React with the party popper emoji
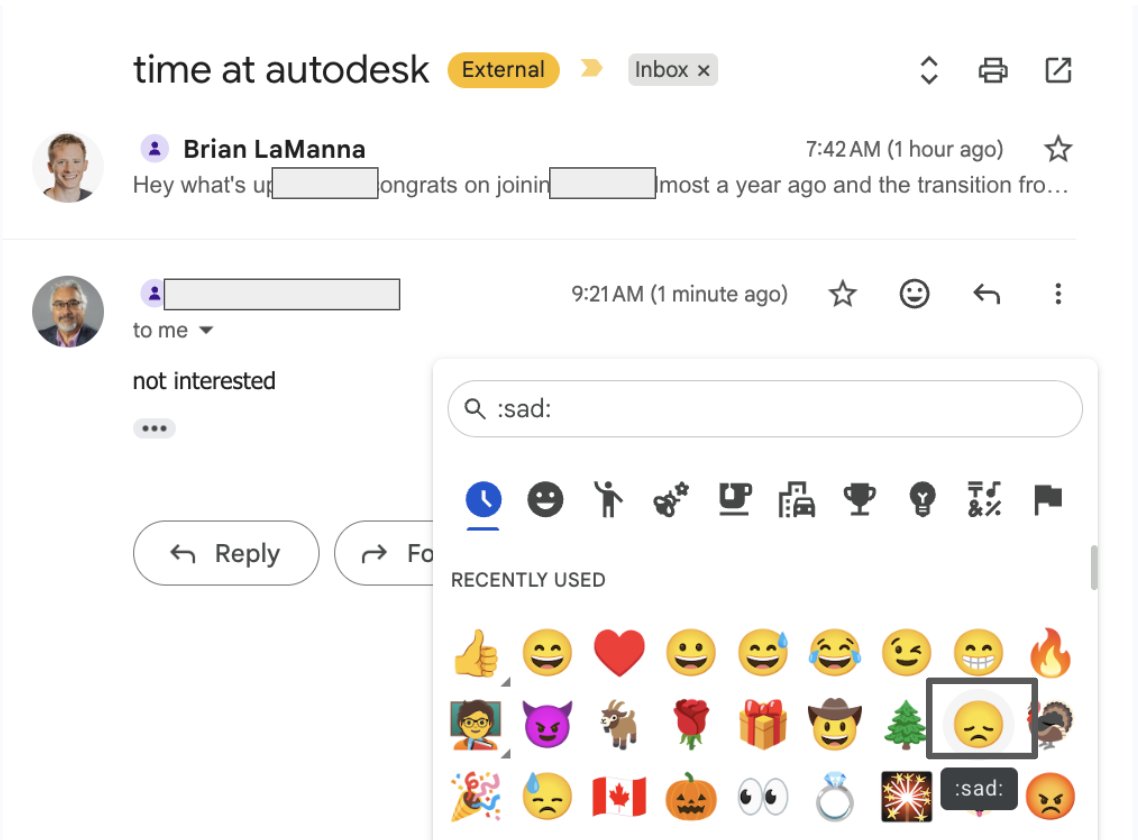 tap(475, 796)
